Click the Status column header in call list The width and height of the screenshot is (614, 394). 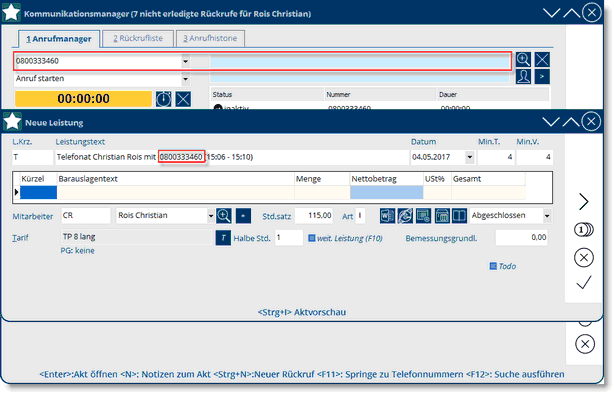coord(267,94)
